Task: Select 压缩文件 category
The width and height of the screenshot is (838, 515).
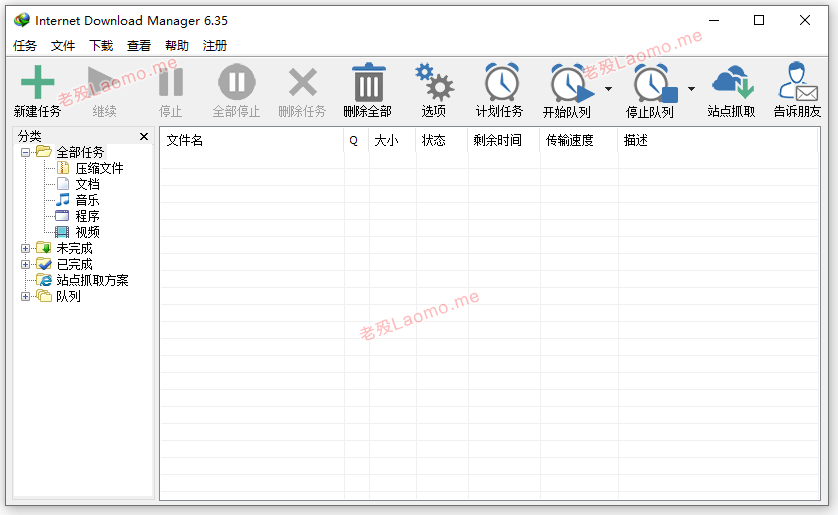Action: pos(99,168)
